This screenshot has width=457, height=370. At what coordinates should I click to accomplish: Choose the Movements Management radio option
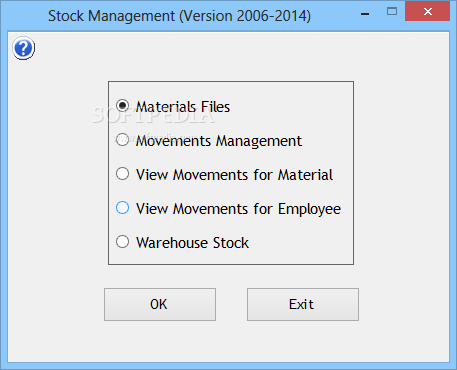(122, 140)
